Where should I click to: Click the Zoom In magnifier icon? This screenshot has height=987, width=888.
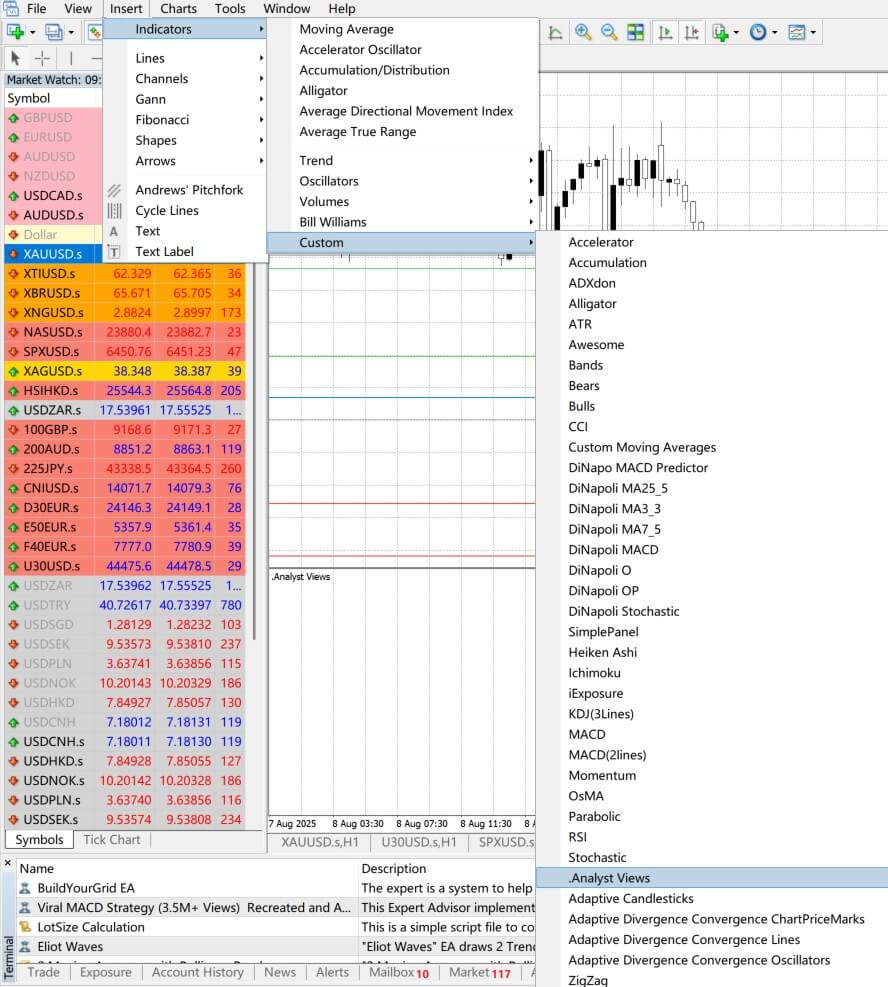click(x=583, y=32)
